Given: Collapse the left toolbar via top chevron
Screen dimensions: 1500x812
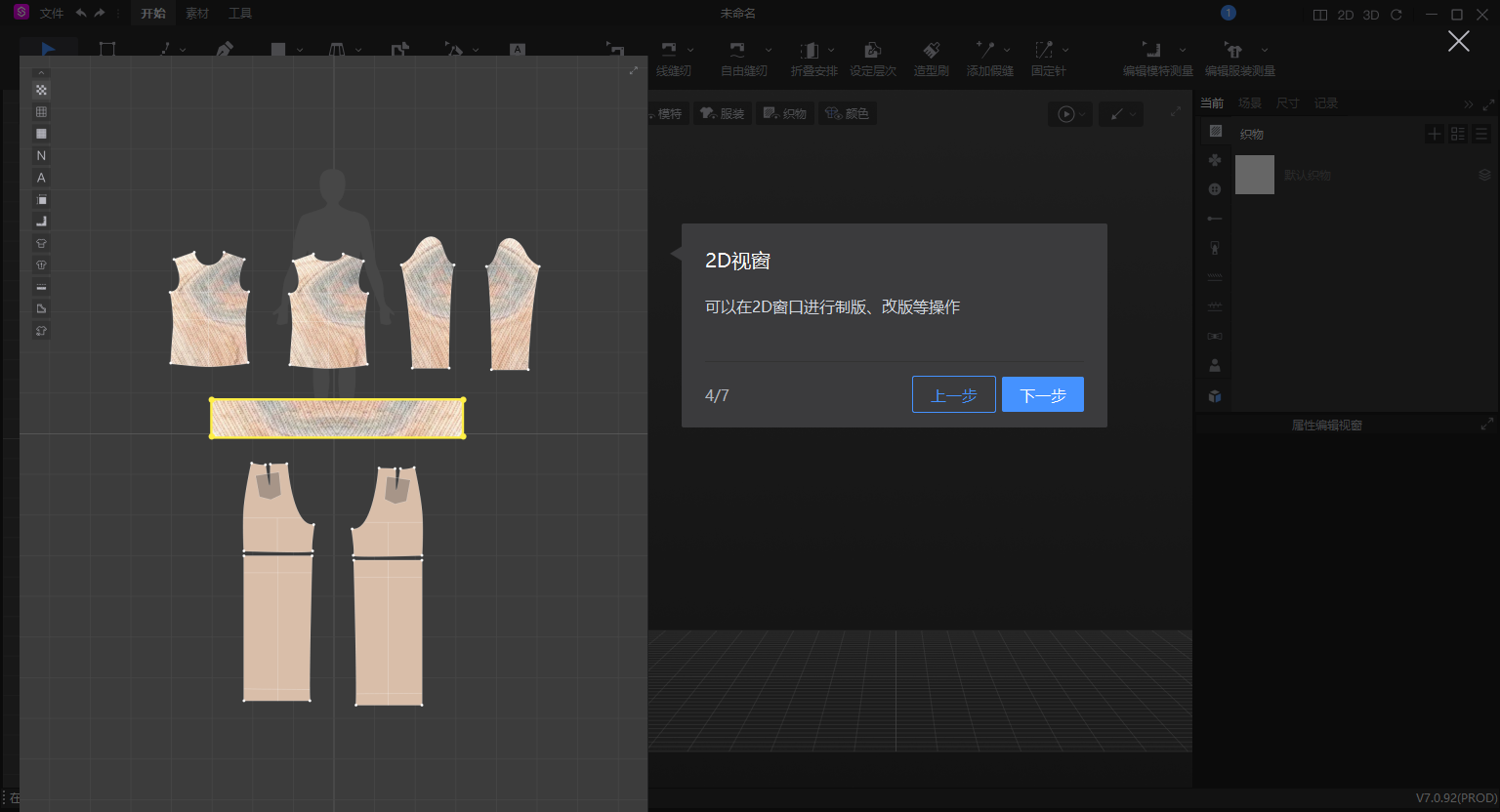Looking at the screenshot, I should click(x=41, y=71).
